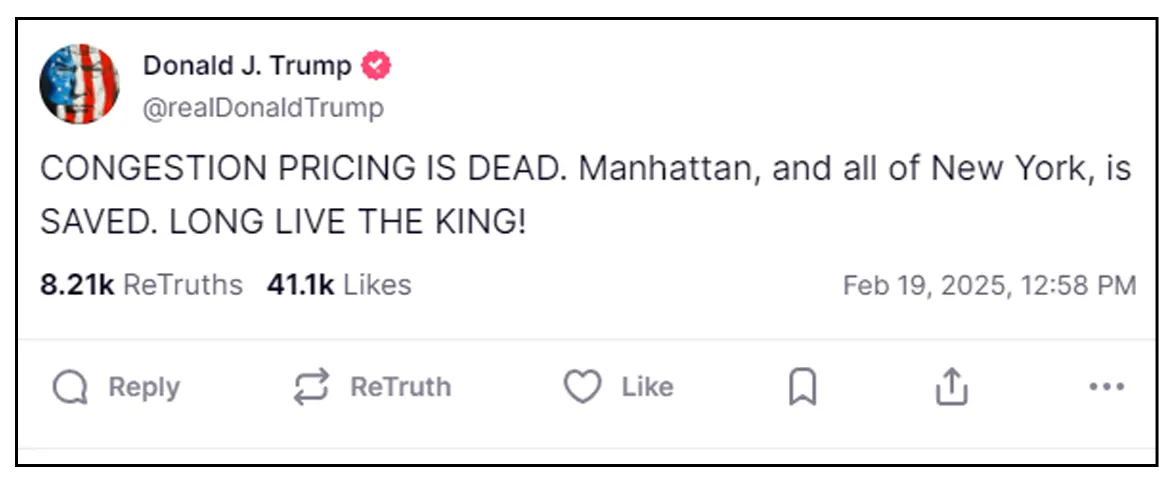The image size is (1173, 484).
Task: Click the red verified checkmark badge
Action: (x=376, y=66)
